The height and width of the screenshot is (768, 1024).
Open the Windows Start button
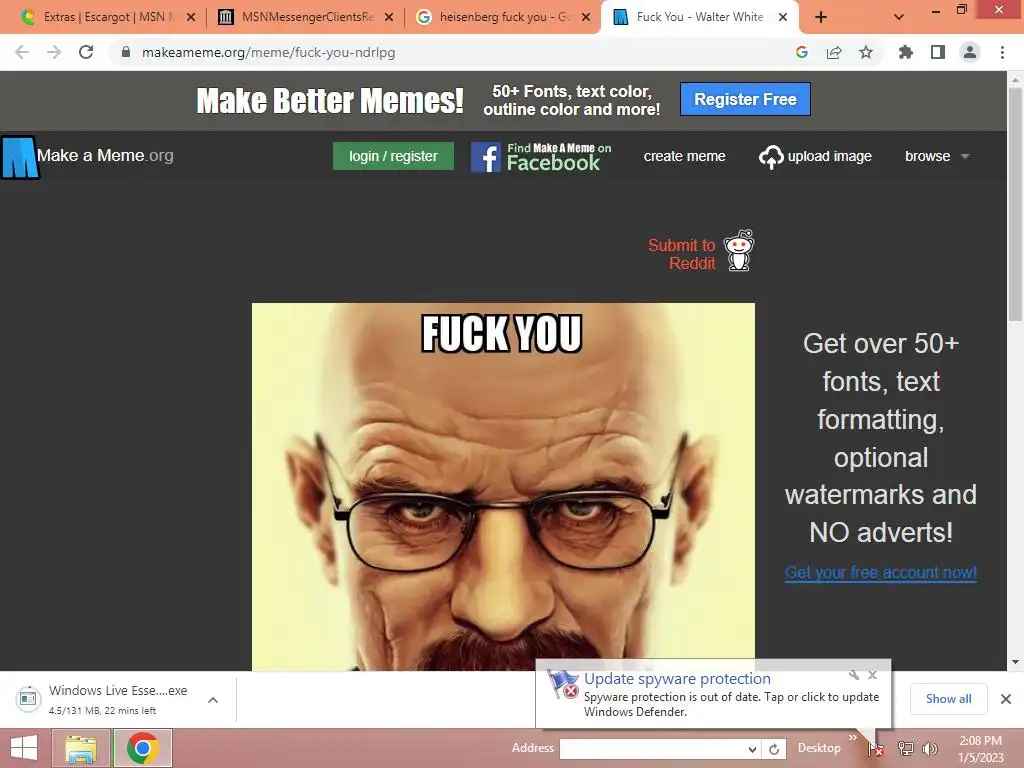click(25, 748)
